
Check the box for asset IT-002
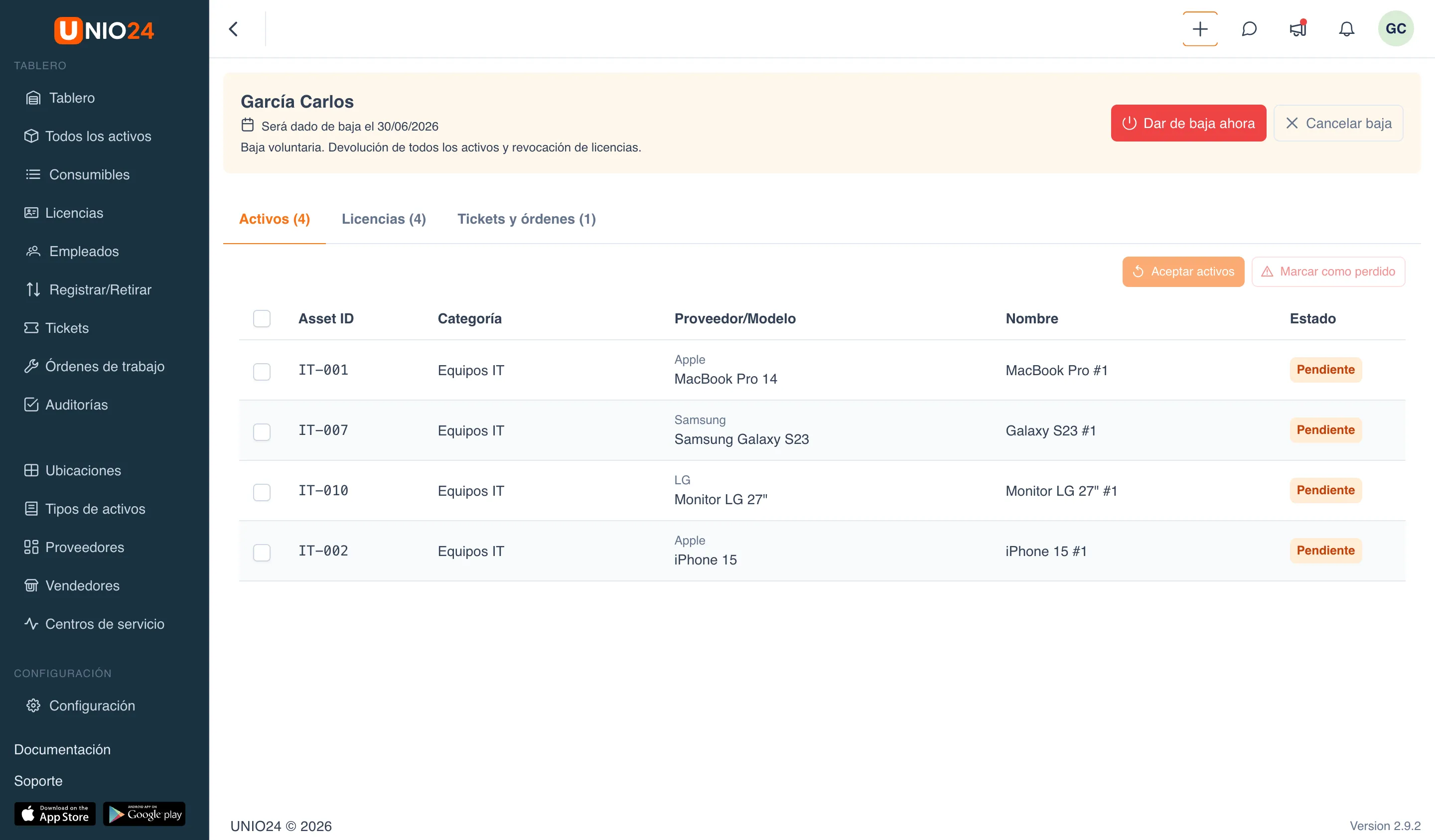click(262, 553)
